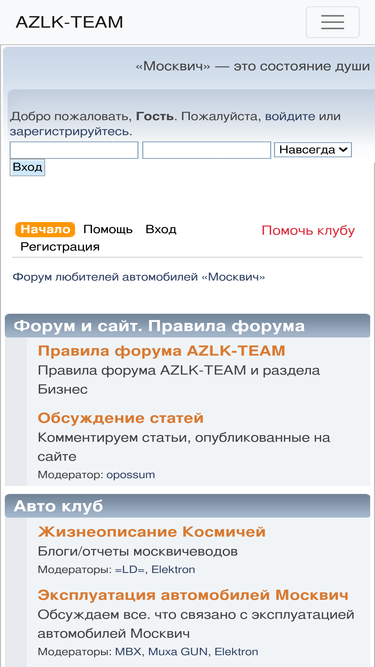View Elektron profile under Жизнеописание Космичей
This screenshot has height=667, width=375.
click(x=173, y=570)
